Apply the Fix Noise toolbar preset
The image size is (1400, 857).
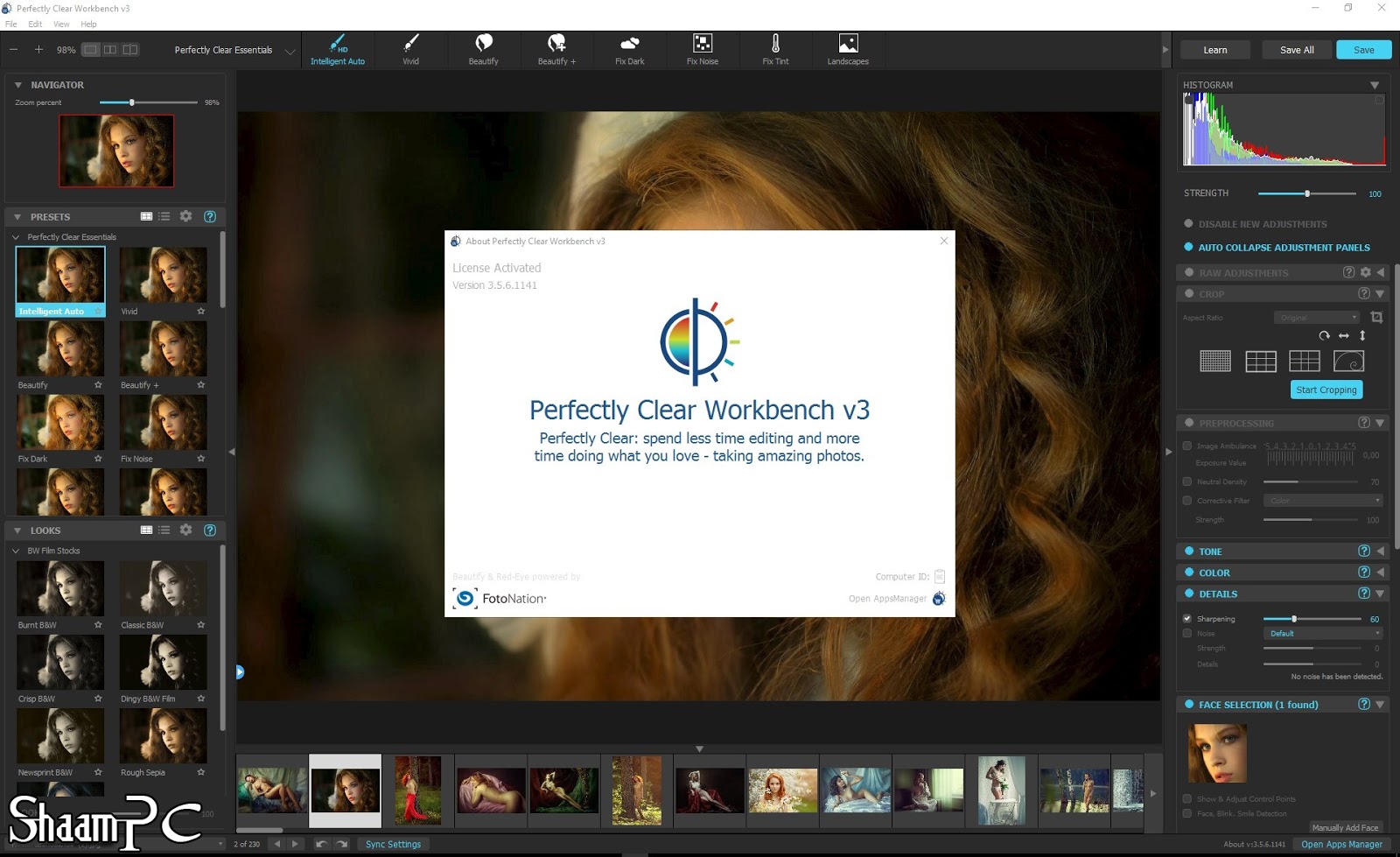tap(703, 50)
